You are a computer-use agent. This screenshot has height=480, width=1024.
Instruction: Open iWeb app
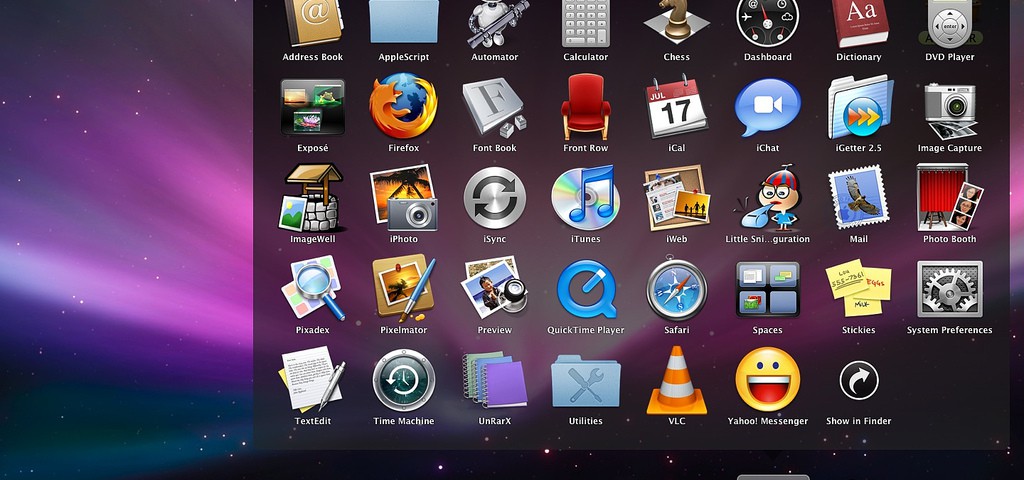pyautogui.click(x=677, y=198)
